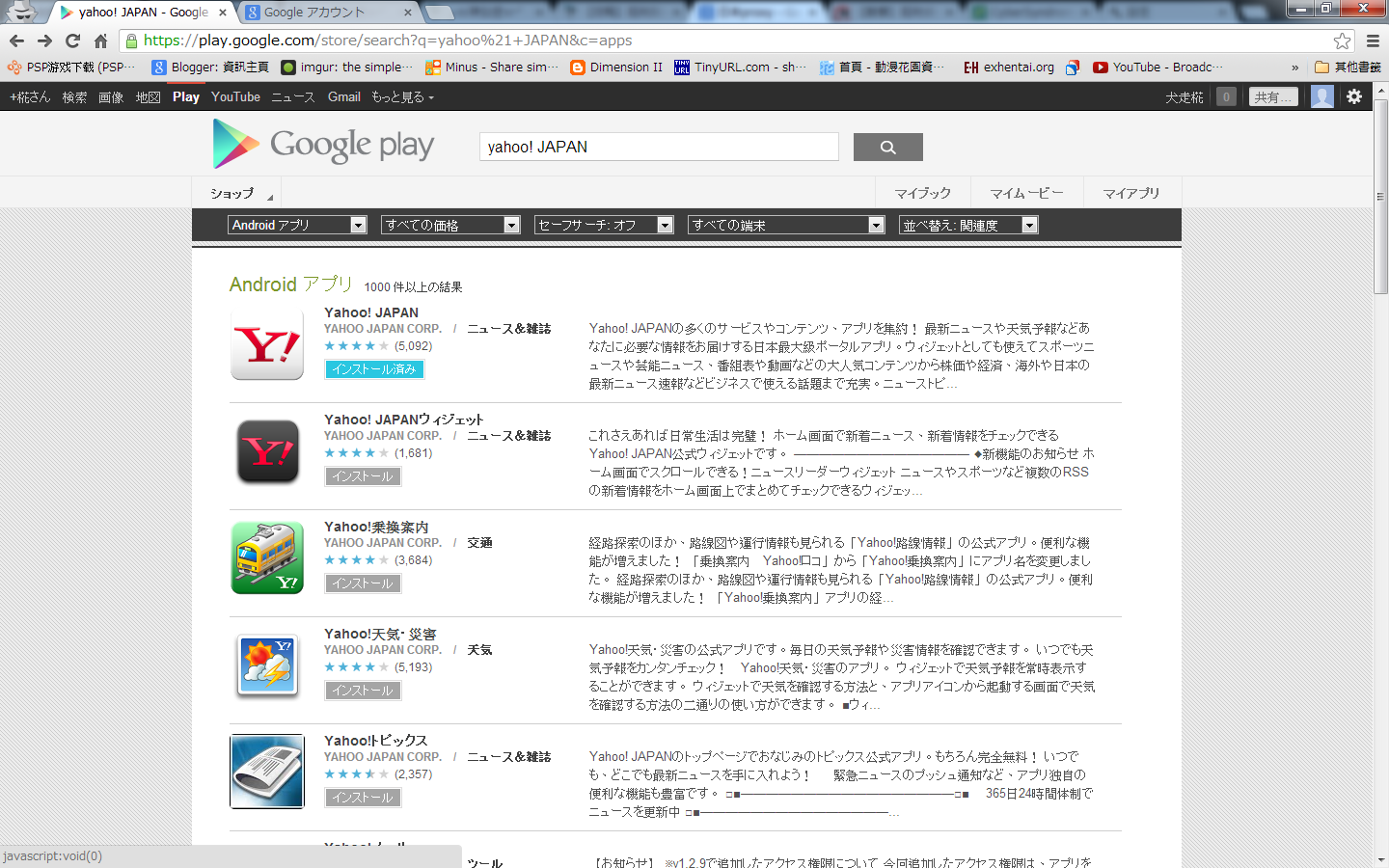Open the マイアプリ tab
Viewport: 1389px width, 868px height.
pos(1131,193)
